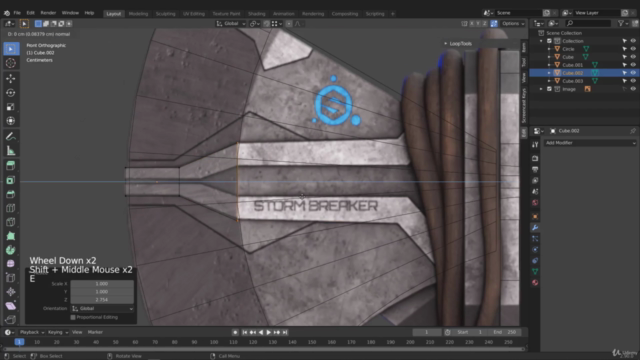Select the Spin tool

11,250
